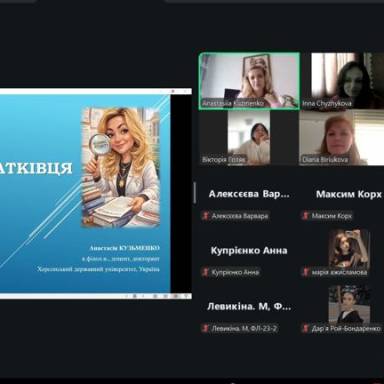Click muted mic icon beside Алексєєва Варвара

[205, 216]
